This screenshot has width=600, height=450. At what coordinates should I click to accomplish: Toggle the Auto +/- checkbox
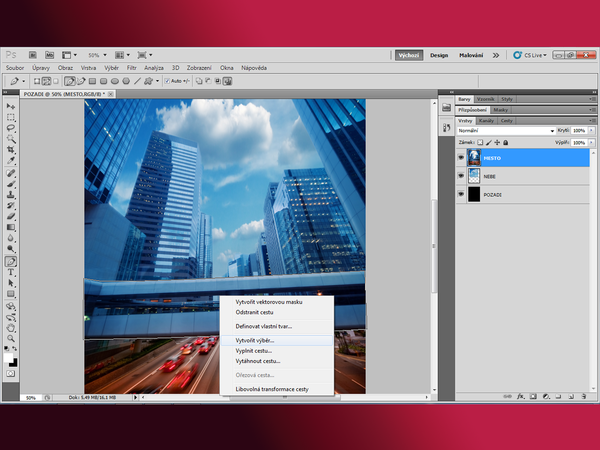coord(166,81)
